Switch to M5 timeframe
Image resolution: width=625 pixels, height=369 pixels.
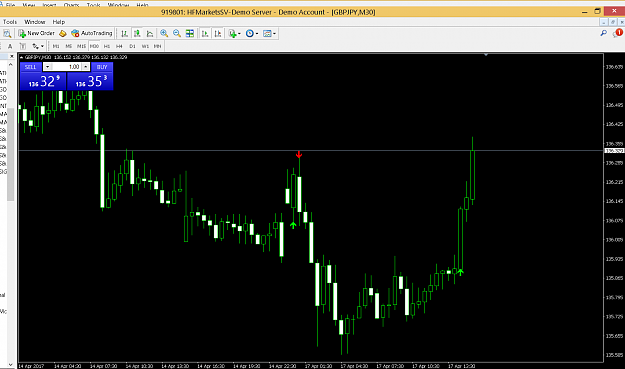[69, 46]
